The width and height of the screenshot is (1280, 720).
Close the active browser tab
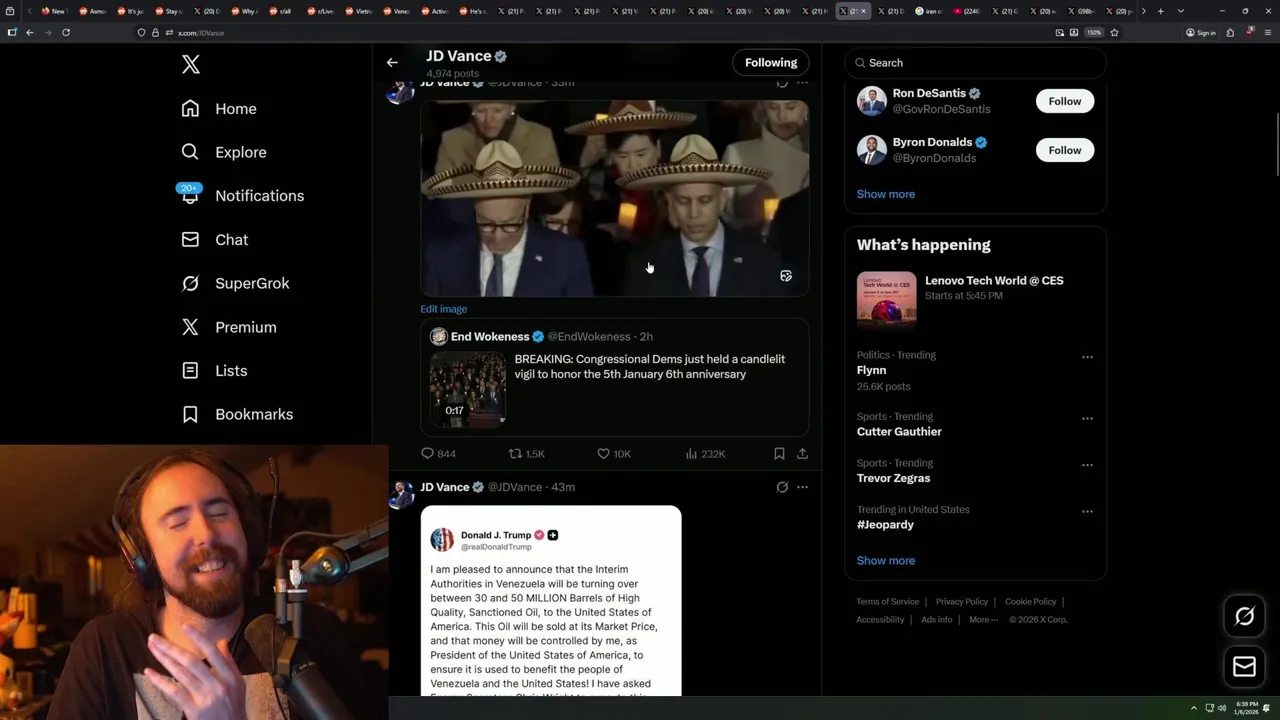click(x=865, y=11)
